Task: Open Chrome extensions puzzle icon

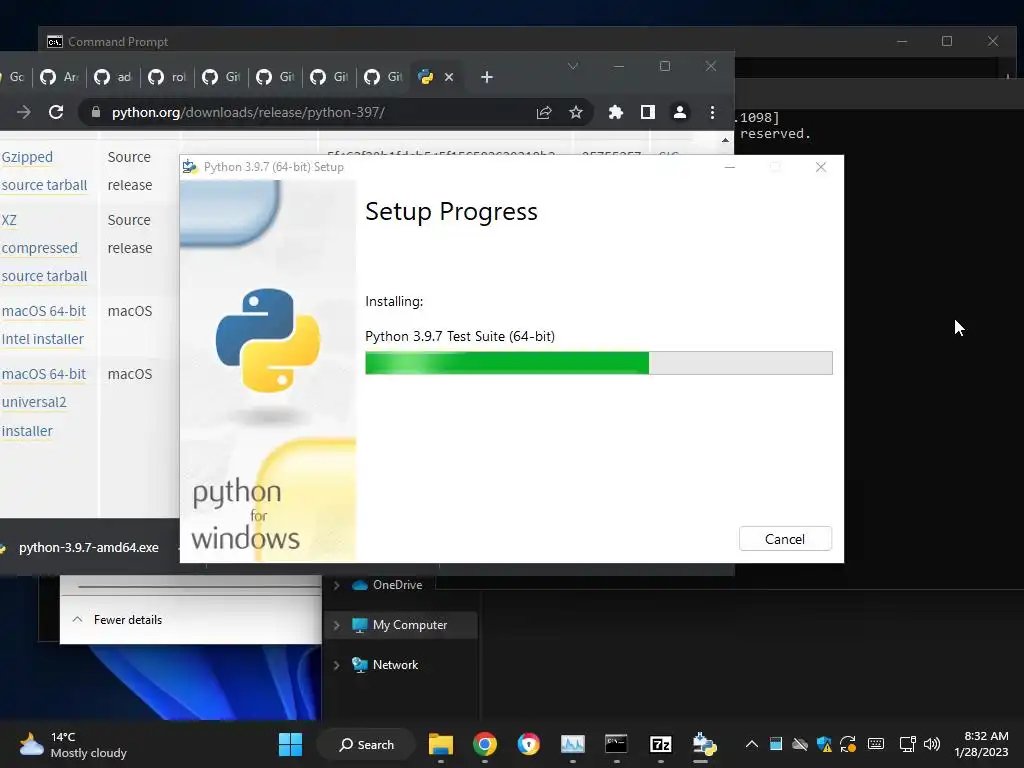Action: click(x=615, y=112)
